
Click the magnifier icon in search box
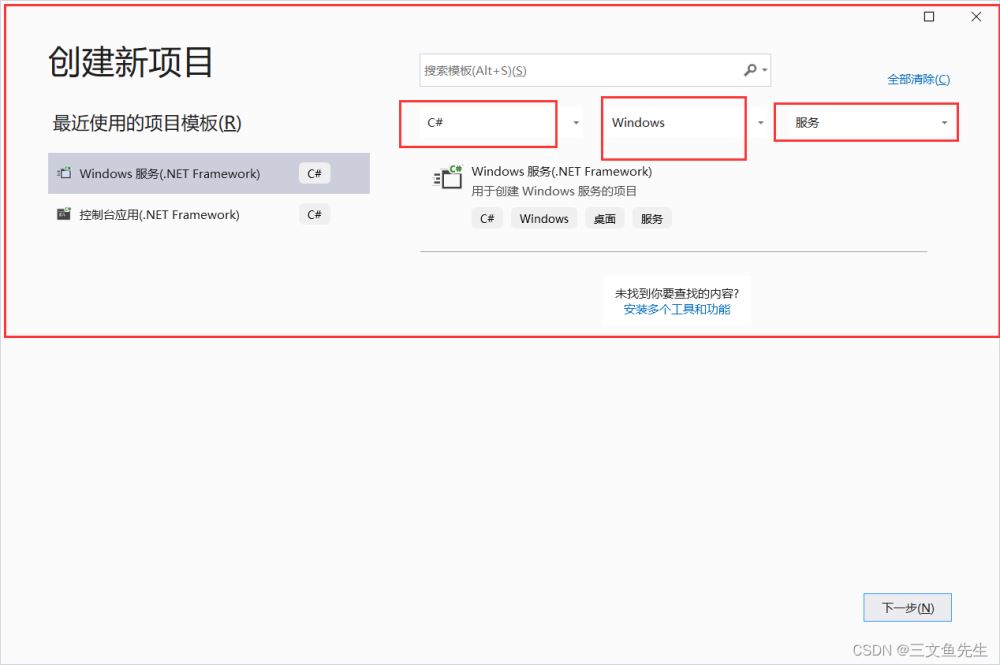(x=751, y=70)
